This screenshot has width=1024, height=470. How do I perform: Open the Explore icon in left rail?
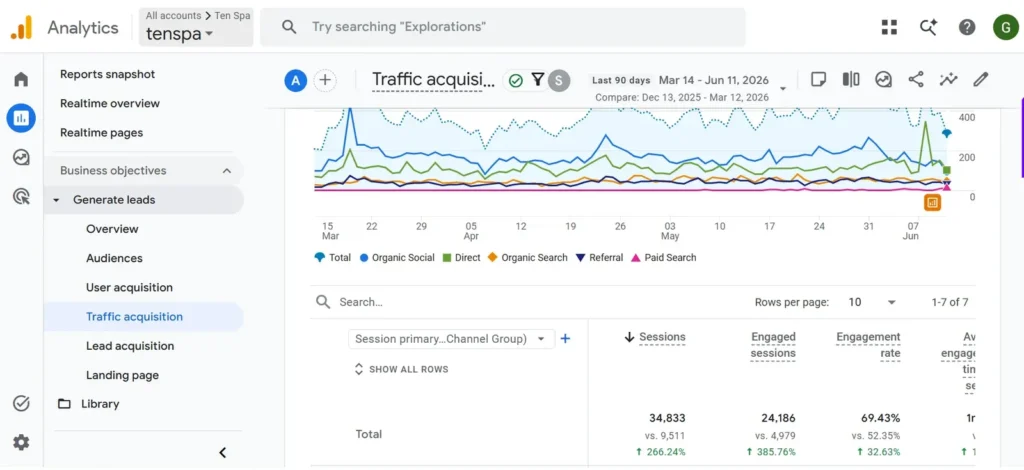tap(21, 157)
